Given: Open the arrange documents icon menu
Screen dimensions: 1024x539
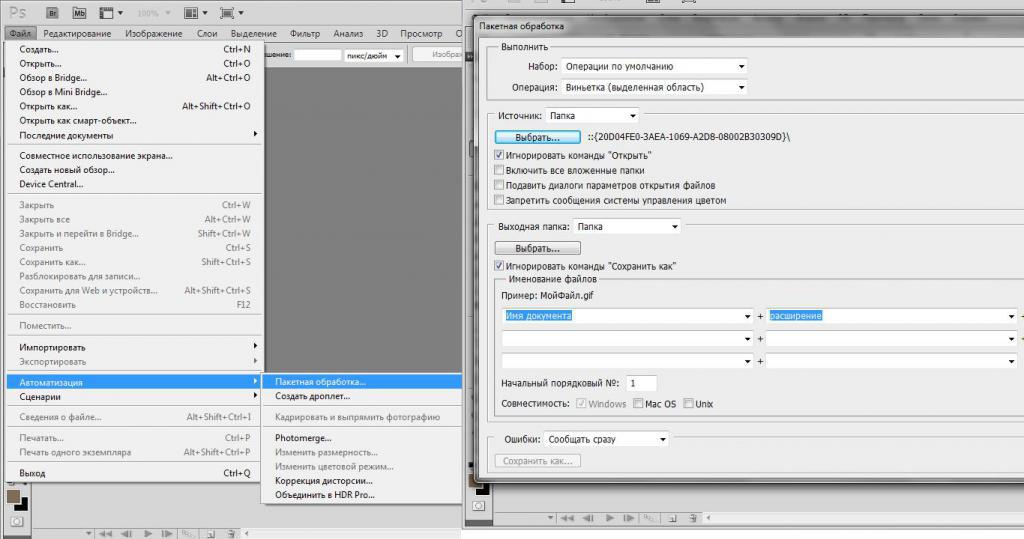Looking at the screenshot, I should click(195, 12).
